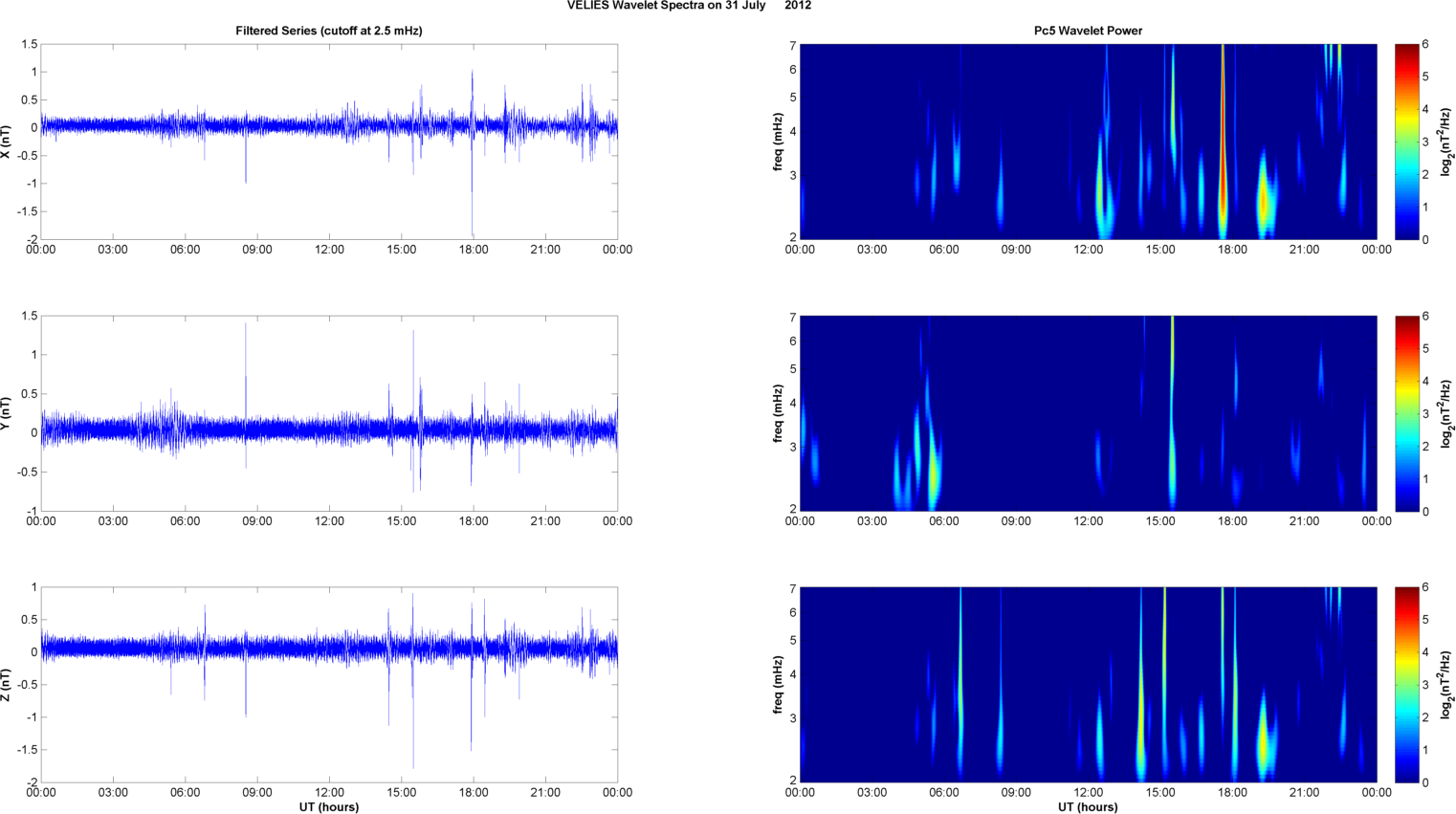This screenshot has height=814, width=1456.
Task: Click the '0' value on the bottom colorbar scale
Action: tap(1425, 782)
